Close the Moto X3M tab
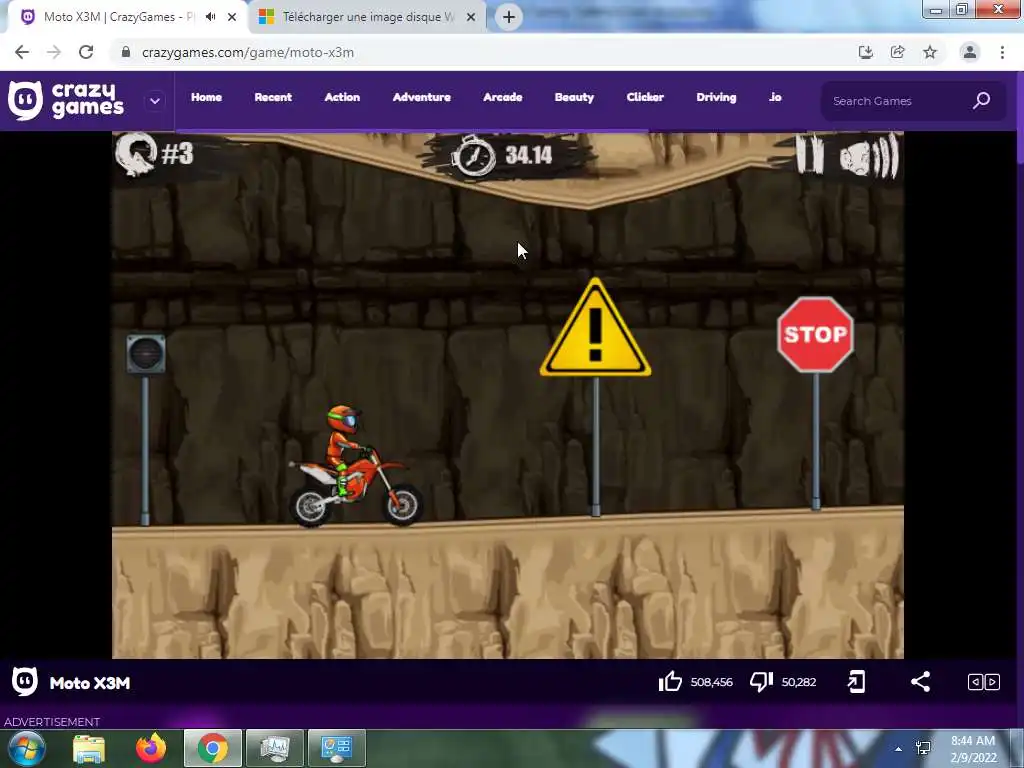The width and height of the screenshot is (1024, 768). point(232,17)
